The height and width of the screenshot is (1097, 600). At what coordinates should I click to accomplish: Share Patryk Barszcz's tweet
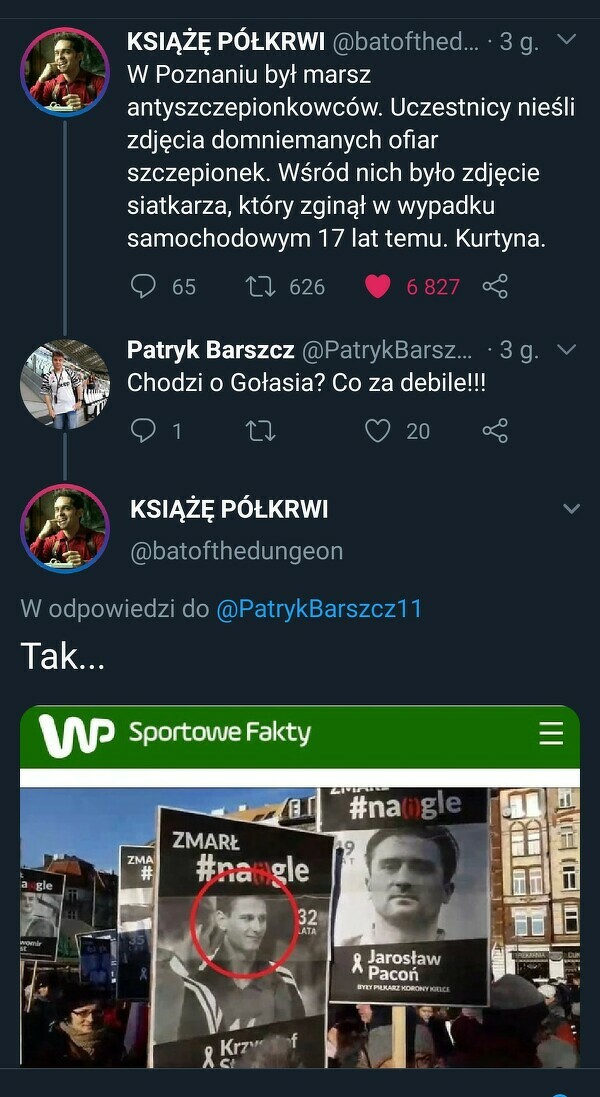(495, 430)
